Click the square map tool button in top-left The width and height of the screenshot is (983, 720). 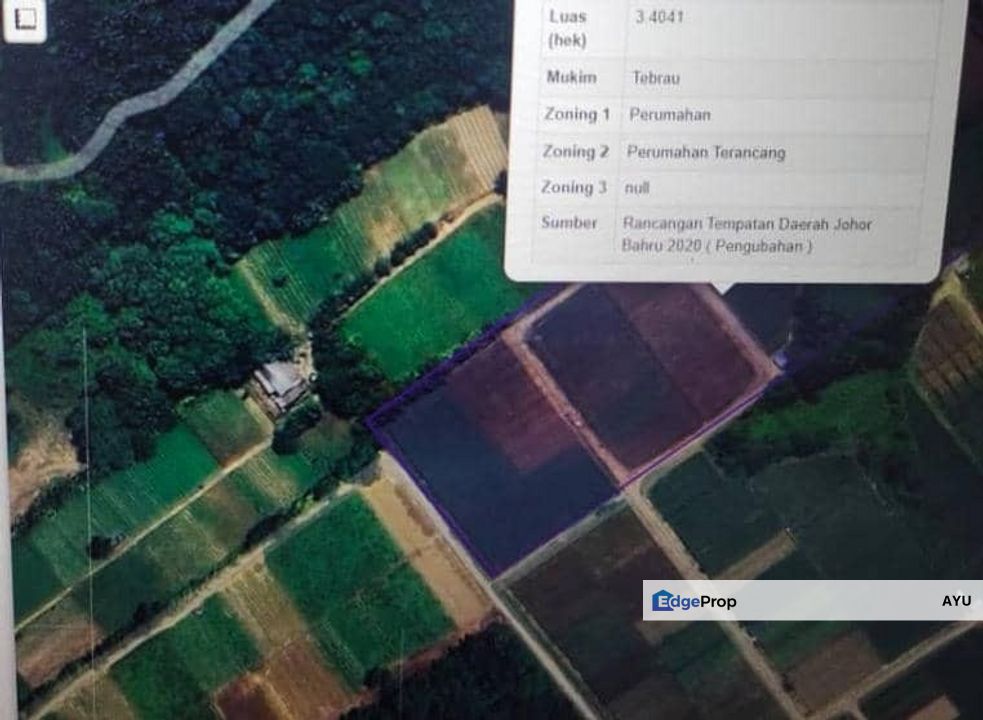pos(25,17)
